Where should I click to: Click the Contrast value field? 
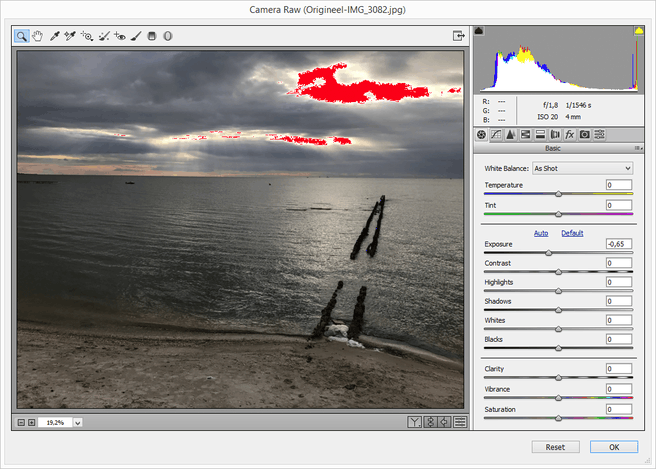[619, 263]
